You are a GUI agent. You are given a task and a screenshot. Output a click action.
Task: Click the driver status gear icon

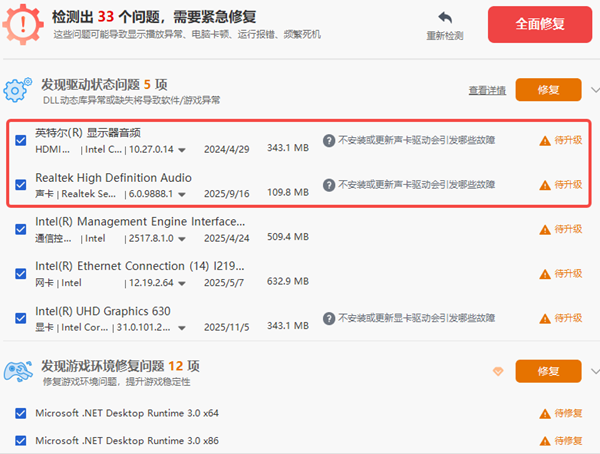(x=19, y=91)
